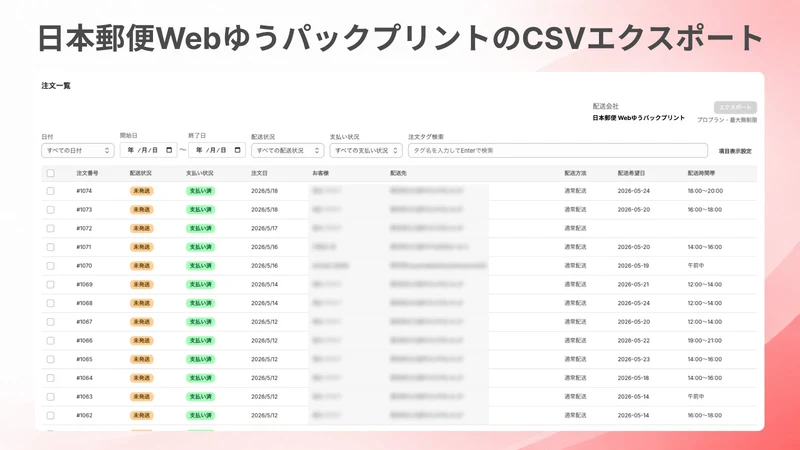Click 未発送 badge on order #1062
Viewport: 800px width, 450px height.
(x=141, y=415)
